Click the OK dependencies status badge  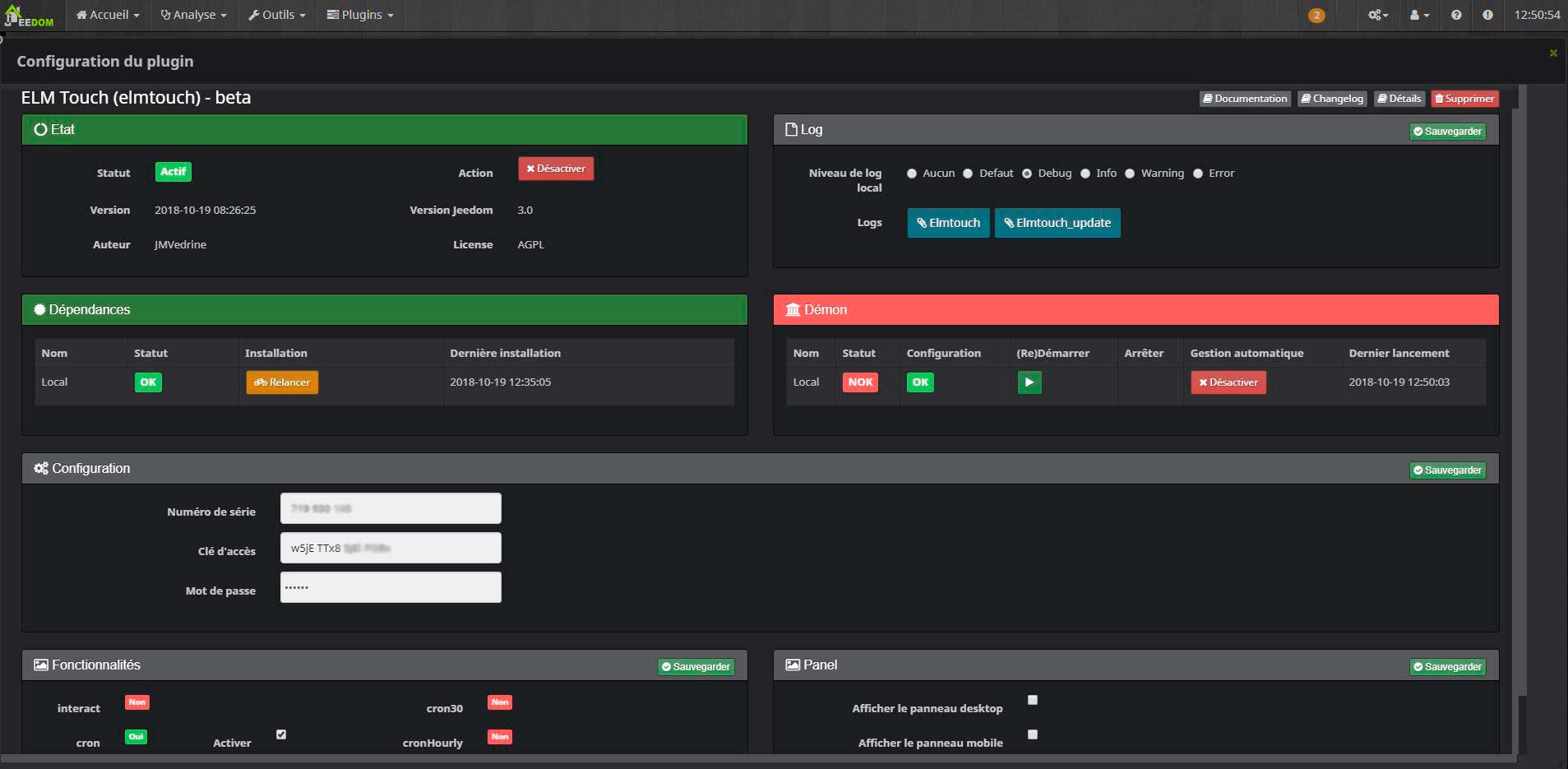tap(148, 382)
